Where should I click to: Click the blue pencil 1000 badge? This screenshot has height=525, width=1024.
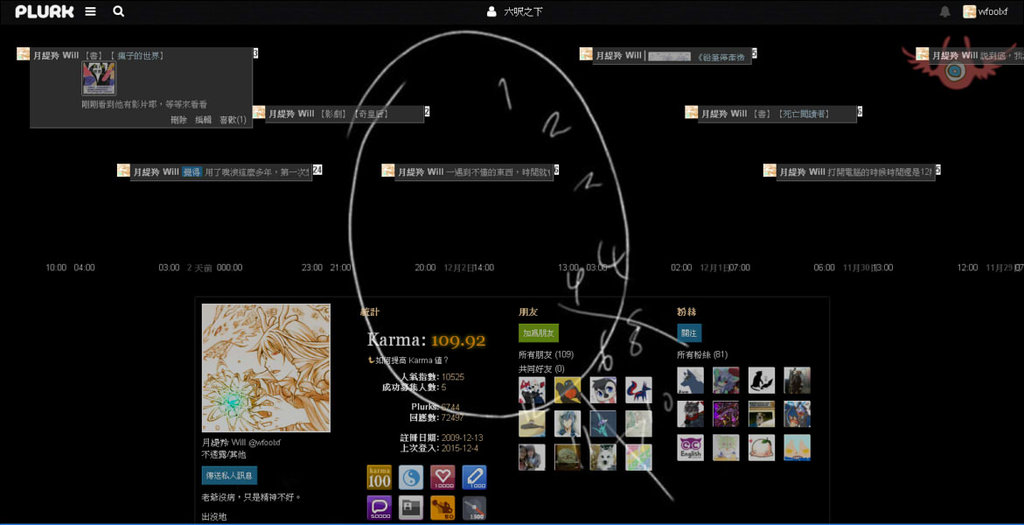[475, 477]
